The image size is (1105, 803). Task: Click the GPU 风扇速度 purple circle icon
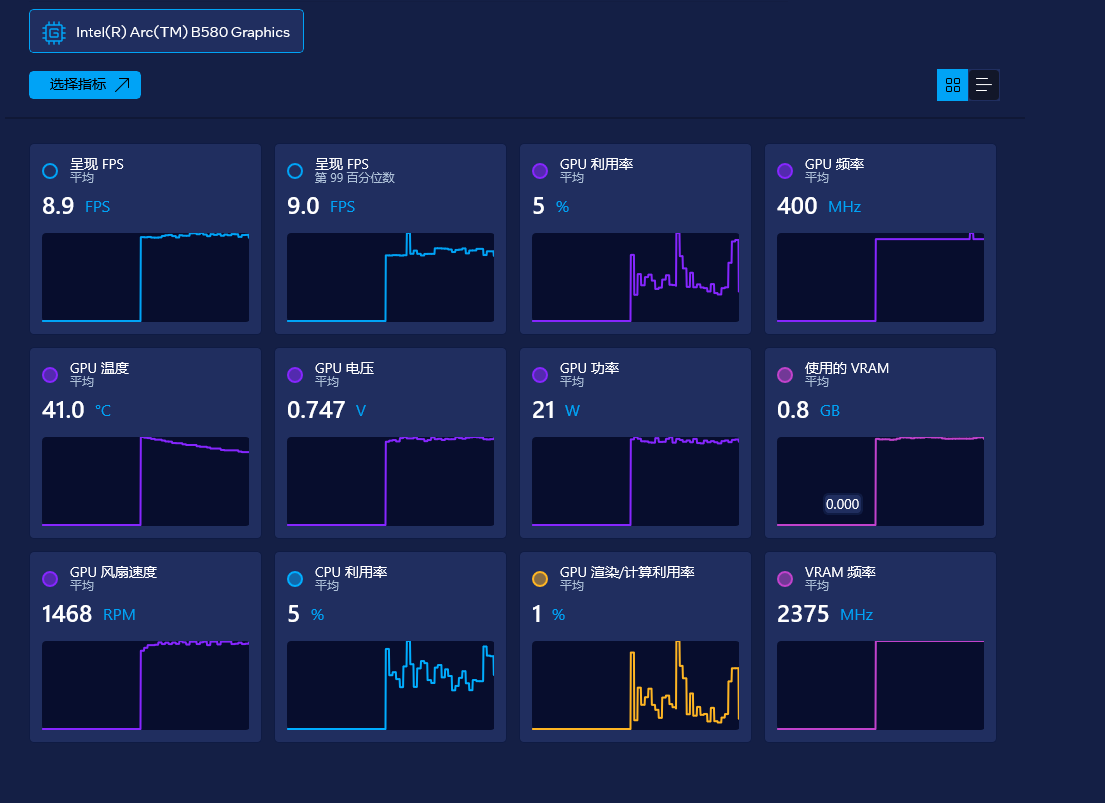(50, 579)
